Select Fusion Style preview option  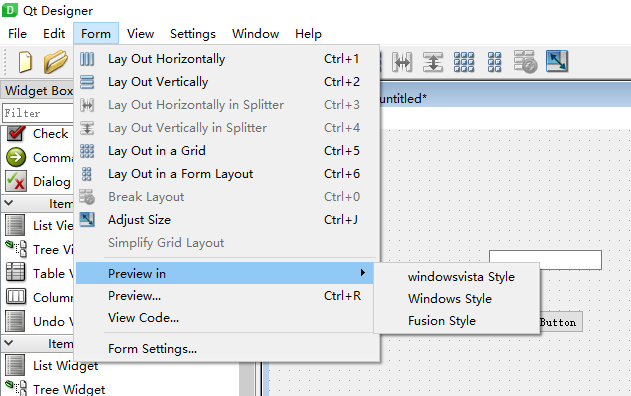457,321
